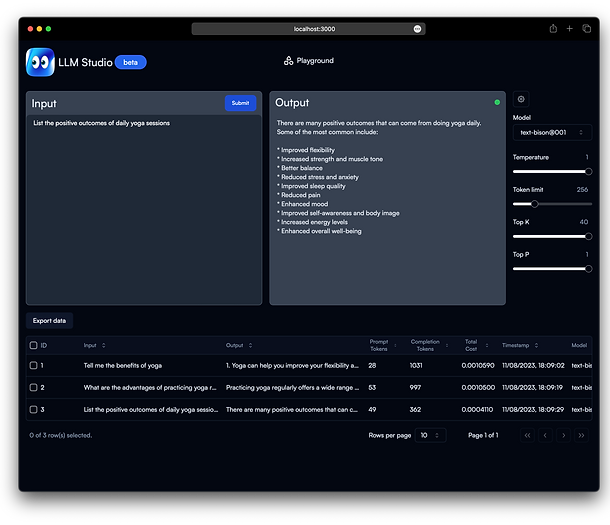Click the localhost:3000 address bar
610x525 pixels.
(x=308, y=29)
